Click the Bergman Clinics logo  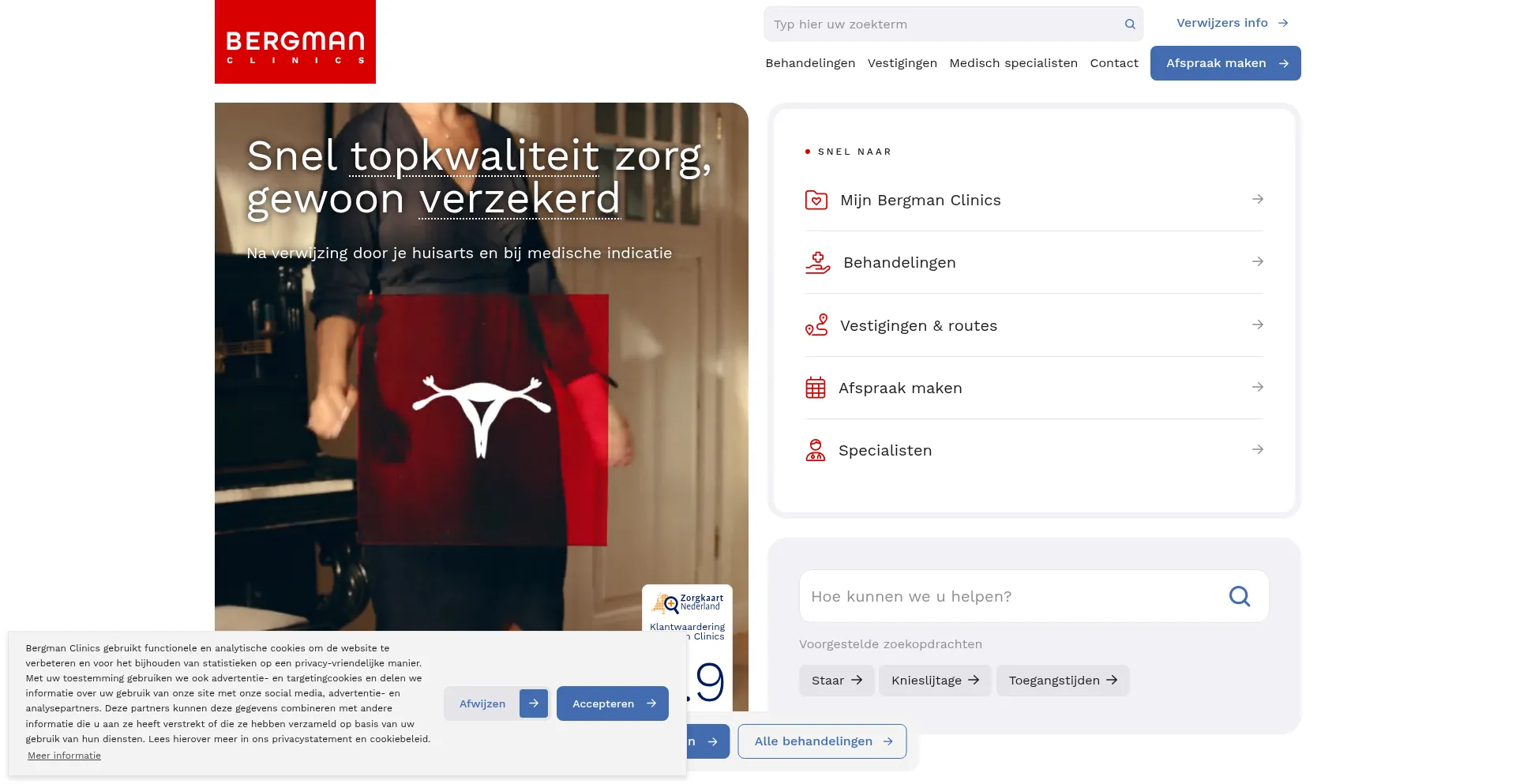[x=295, y=42]
